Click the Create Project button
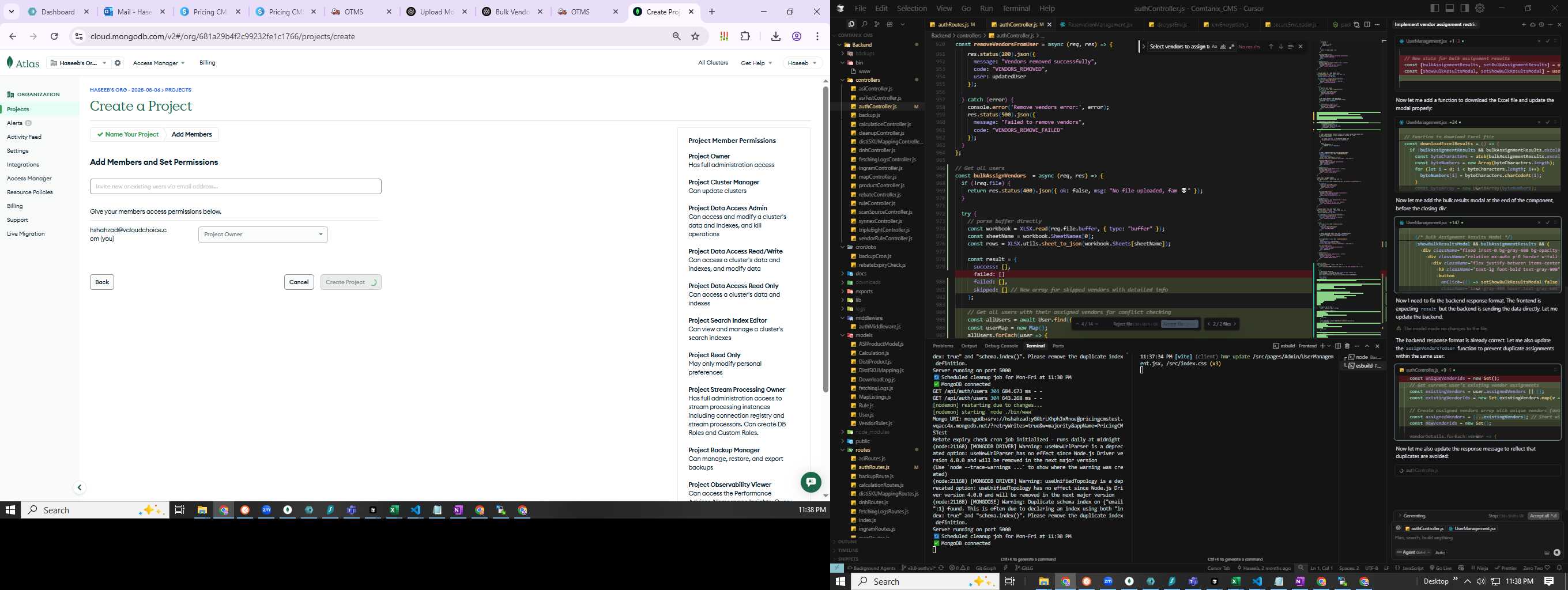This screenshot has height=590, width=1568. coord(350,282)
